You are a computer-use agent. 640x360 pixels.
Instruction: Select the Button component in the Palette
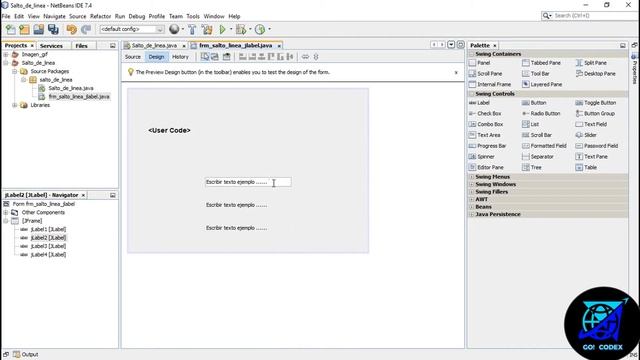(x=534, y=103)
